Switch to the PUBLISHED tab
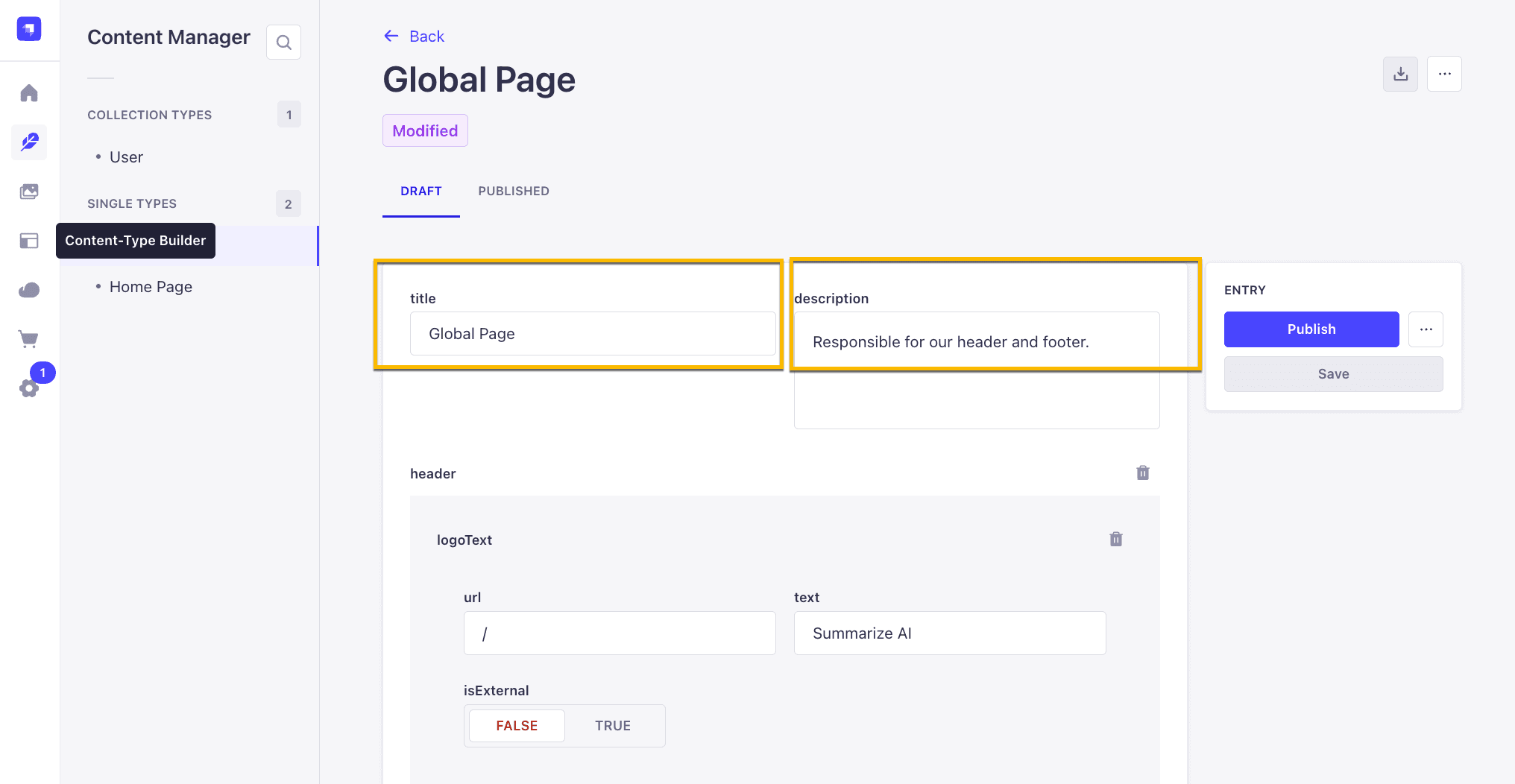This screenshot has height=784, width=1515. 514,192
